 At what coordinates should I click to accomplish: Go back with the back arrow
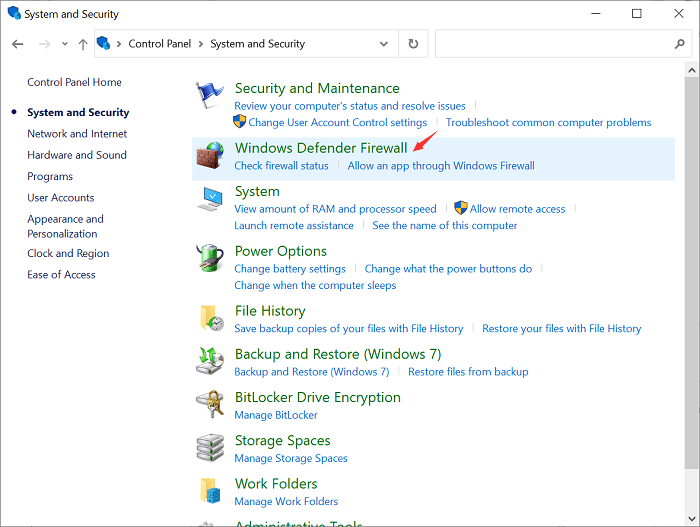tap(18, 44)
